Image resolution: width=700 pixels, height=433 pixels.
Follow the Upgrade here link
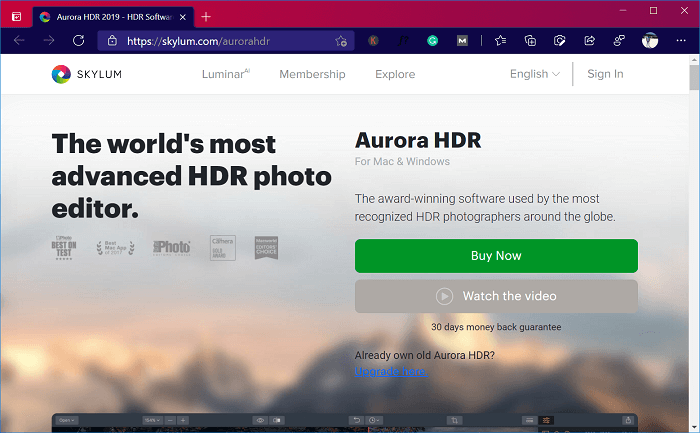pos(391,371)
